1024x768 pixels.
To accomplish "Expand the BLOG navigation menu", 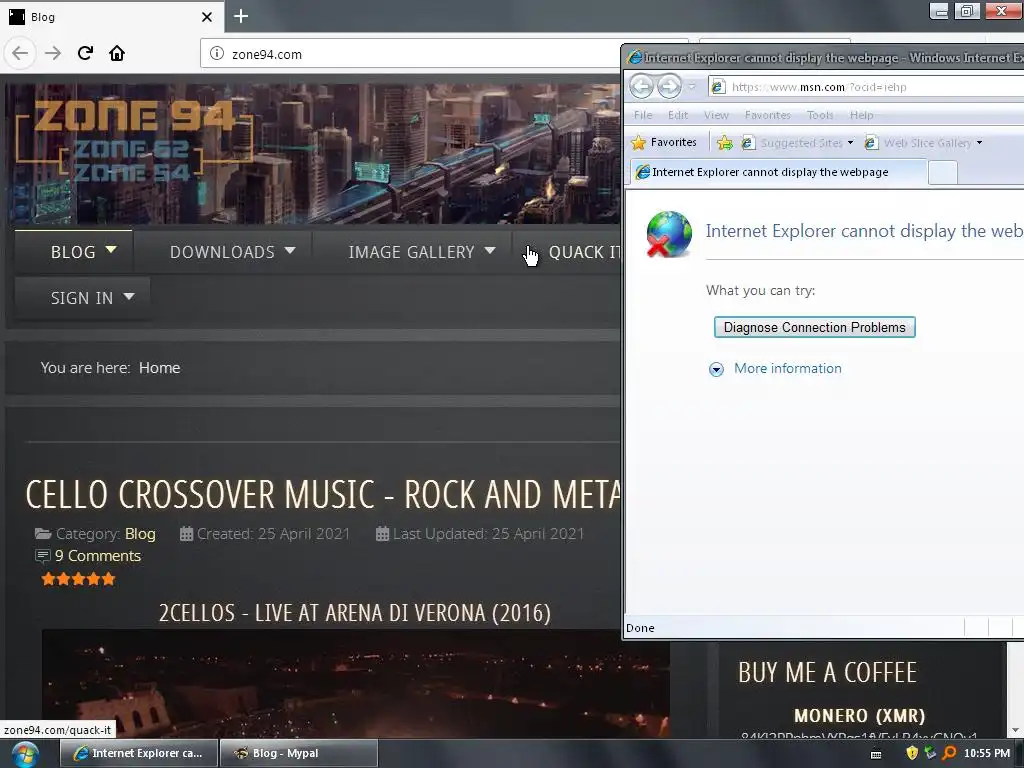I will [74, 252].
